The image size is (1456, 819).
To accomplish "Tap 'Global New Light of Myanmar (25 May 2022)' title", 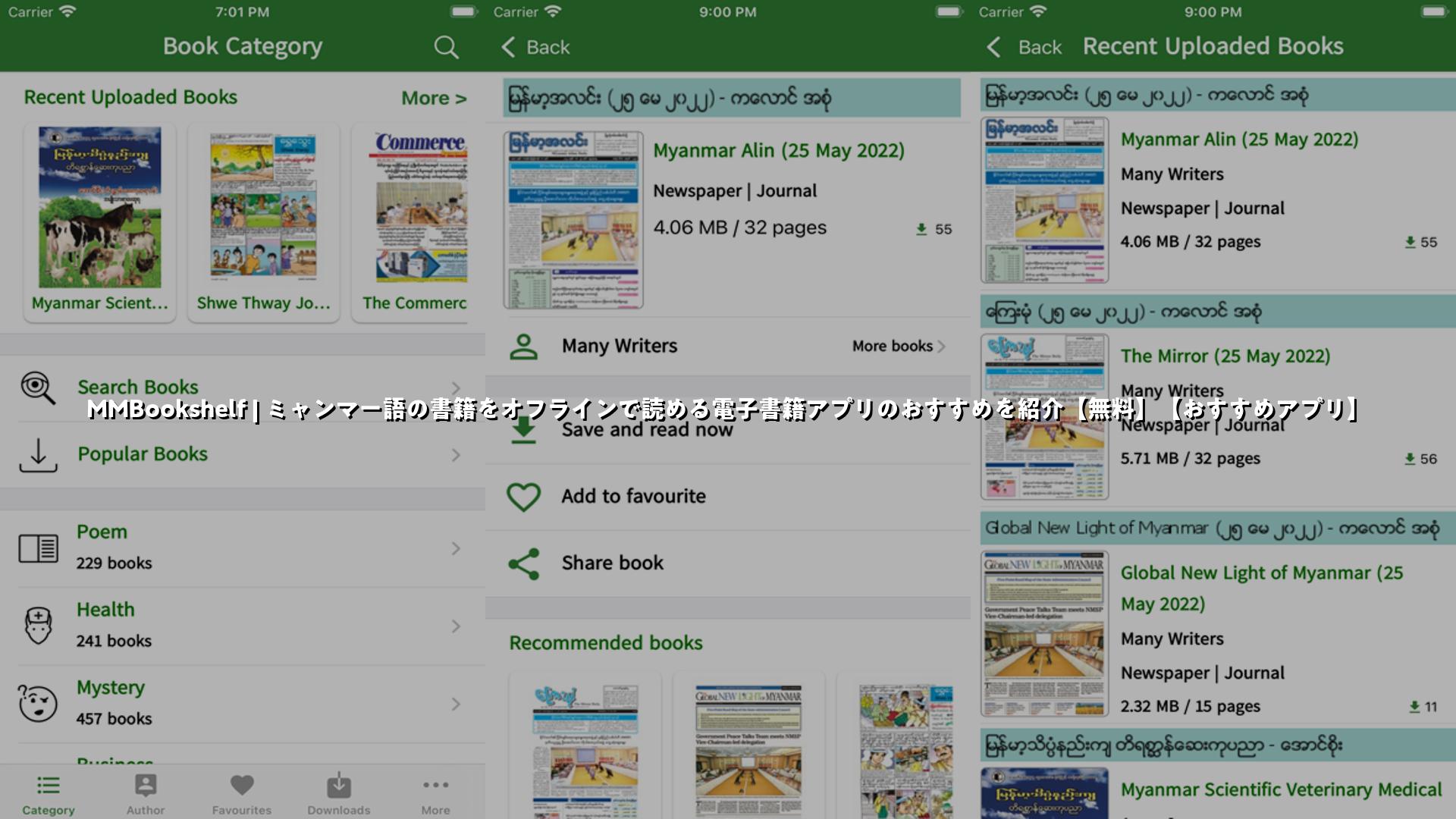I will [x=1262, y=588].
